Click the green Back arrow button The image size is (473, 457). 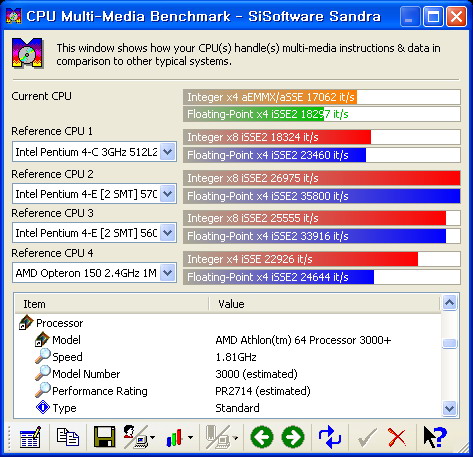tap(262, 437)
